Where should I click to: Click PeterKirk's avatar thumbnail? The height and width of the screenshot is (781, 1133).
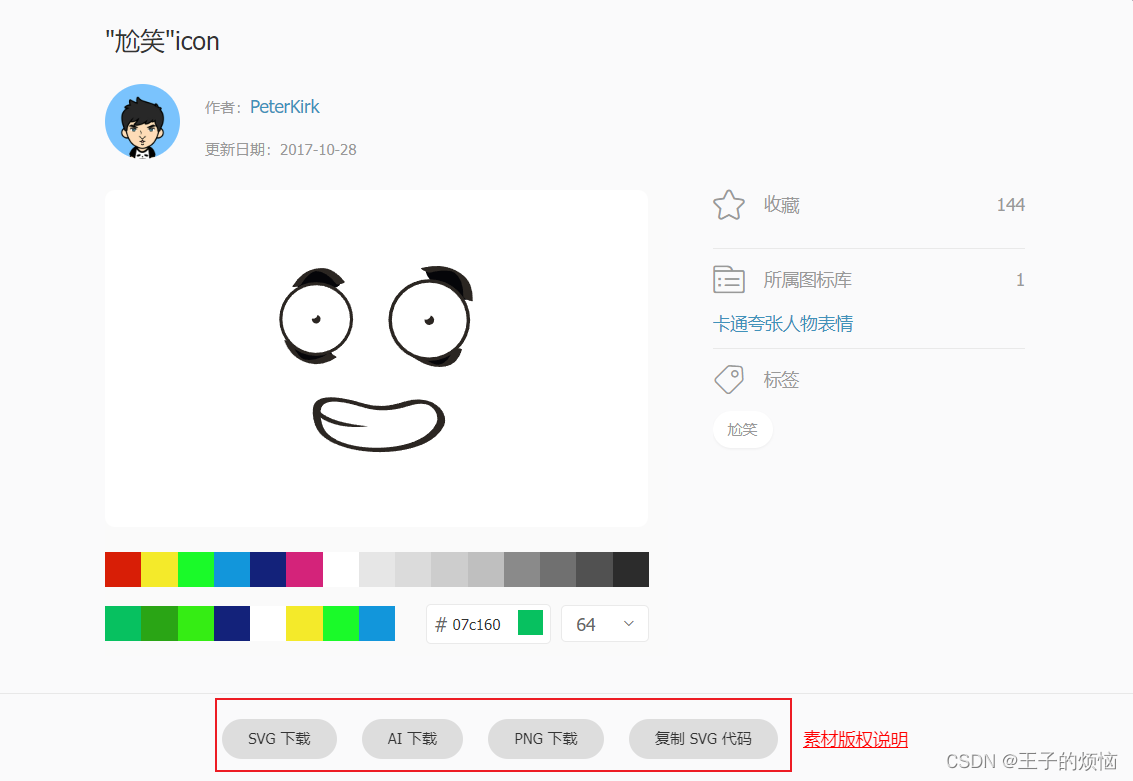pyautogui.click(x=142, y=121)
